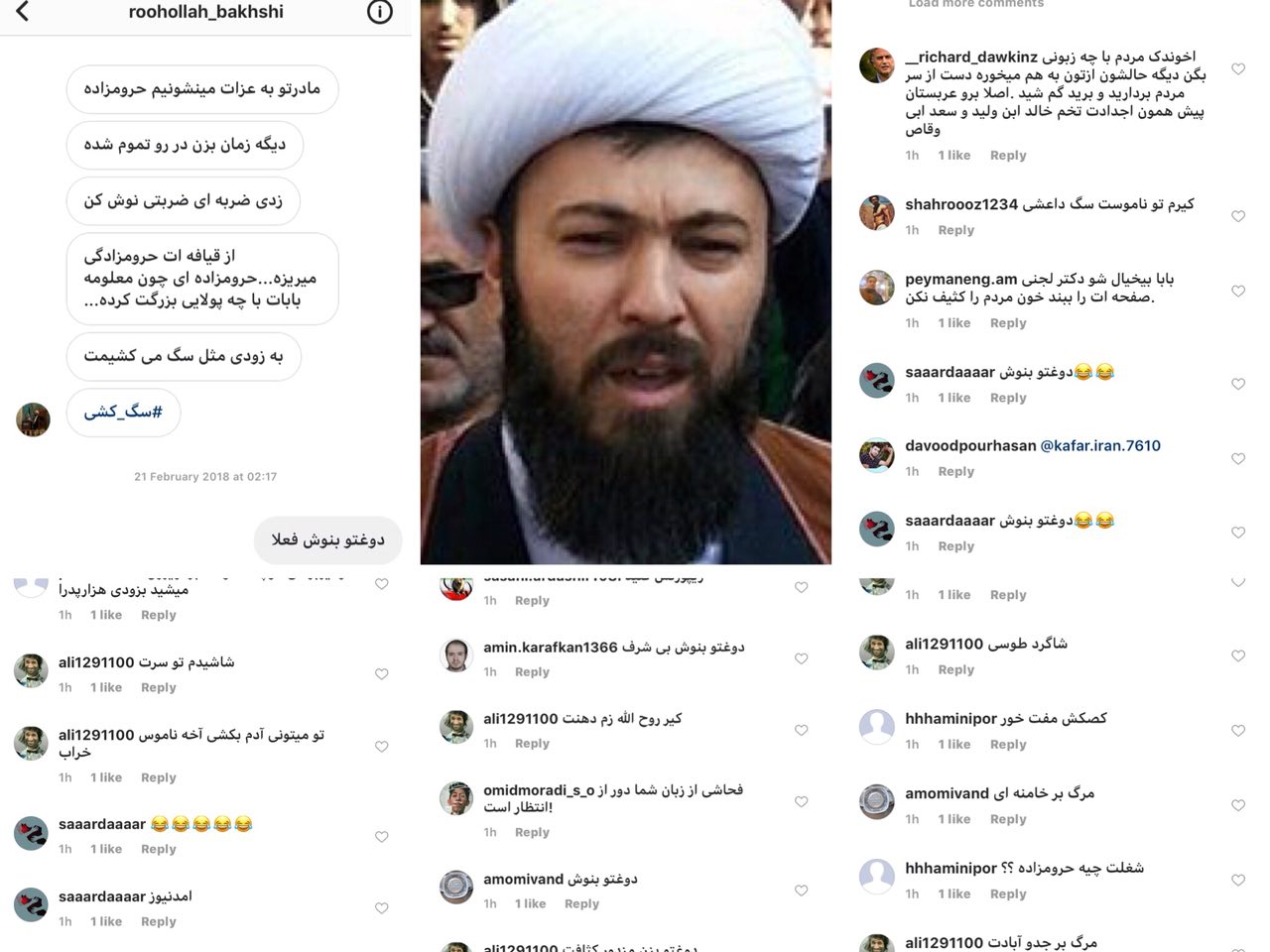Open the roohollah_bakhshi username header

pyautogui.click(x=206, y=12)
